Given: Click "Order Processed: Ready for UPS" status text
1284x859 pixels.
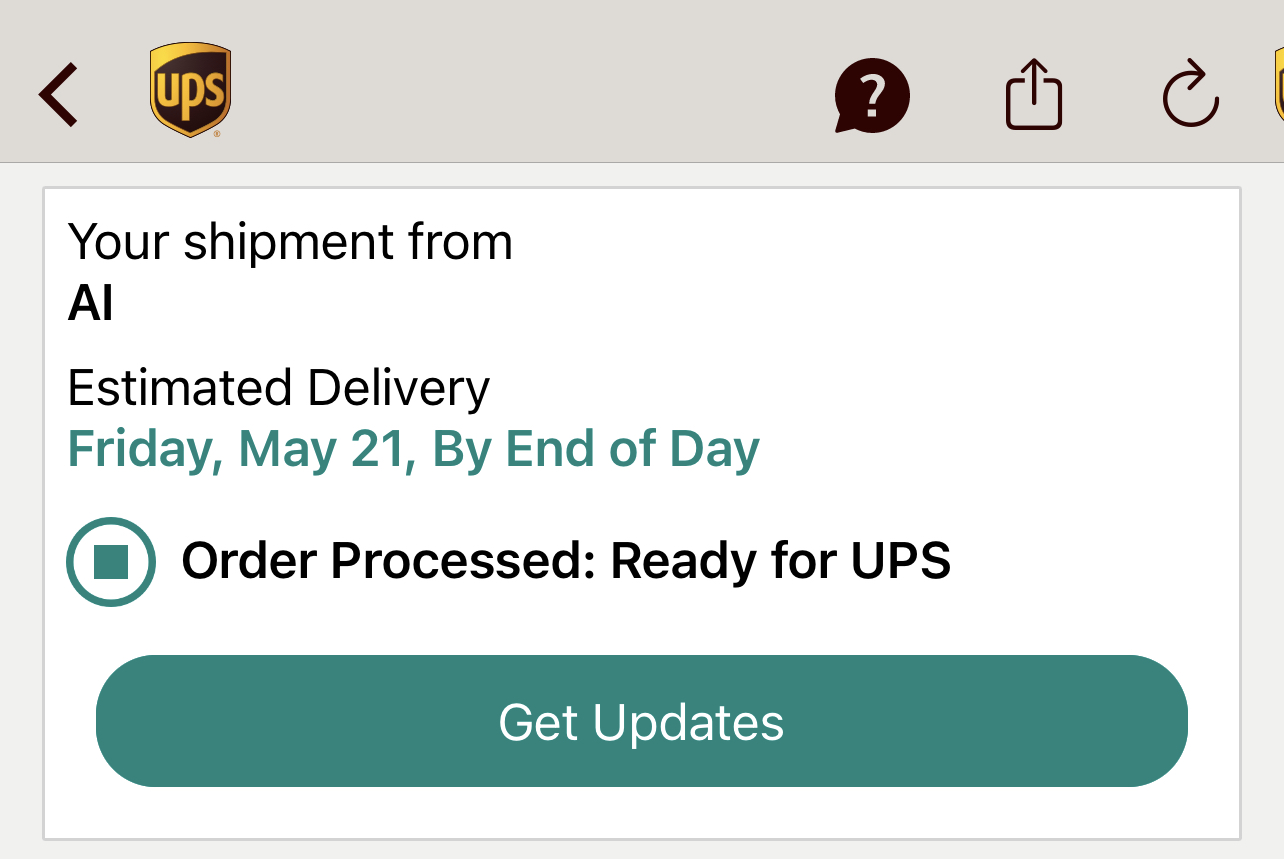Looking at the screenshot, I should click(x=565, y=561).
